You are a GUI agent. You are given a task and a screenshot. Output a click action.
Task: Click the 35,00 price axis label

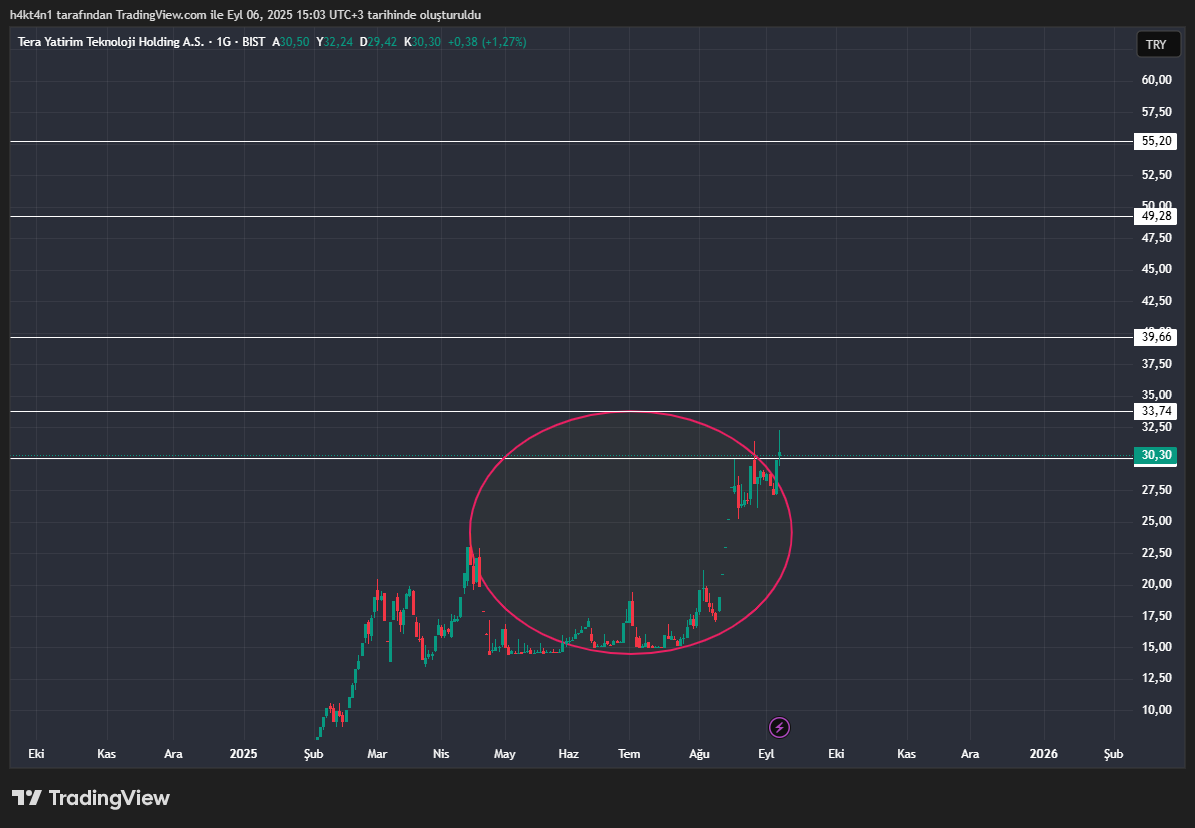[x=1156, y=395]
